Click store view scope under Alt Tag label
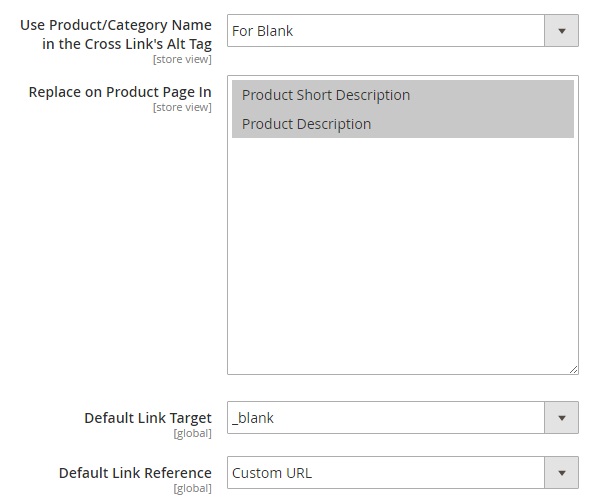This screenshot has width=599, height=501. pyautogui.click(x=182, y=60)
